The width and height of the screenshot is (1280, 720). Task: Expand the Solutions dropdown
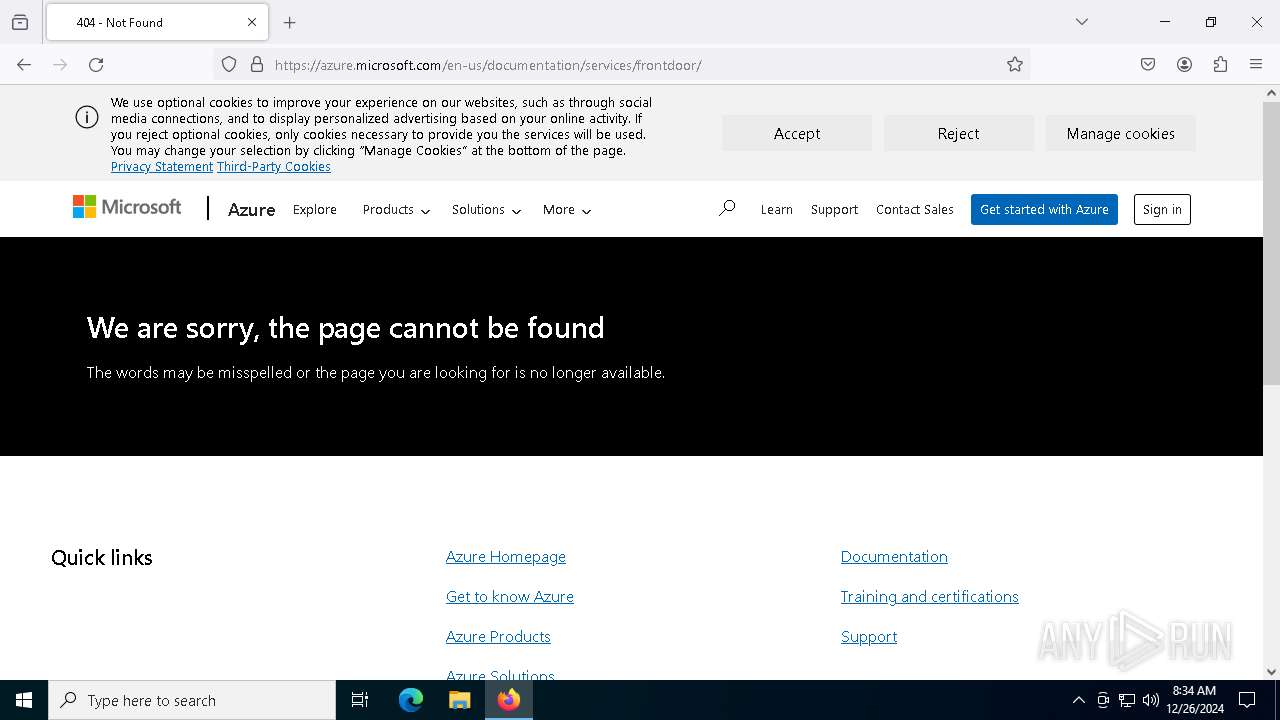click(486, 210)
